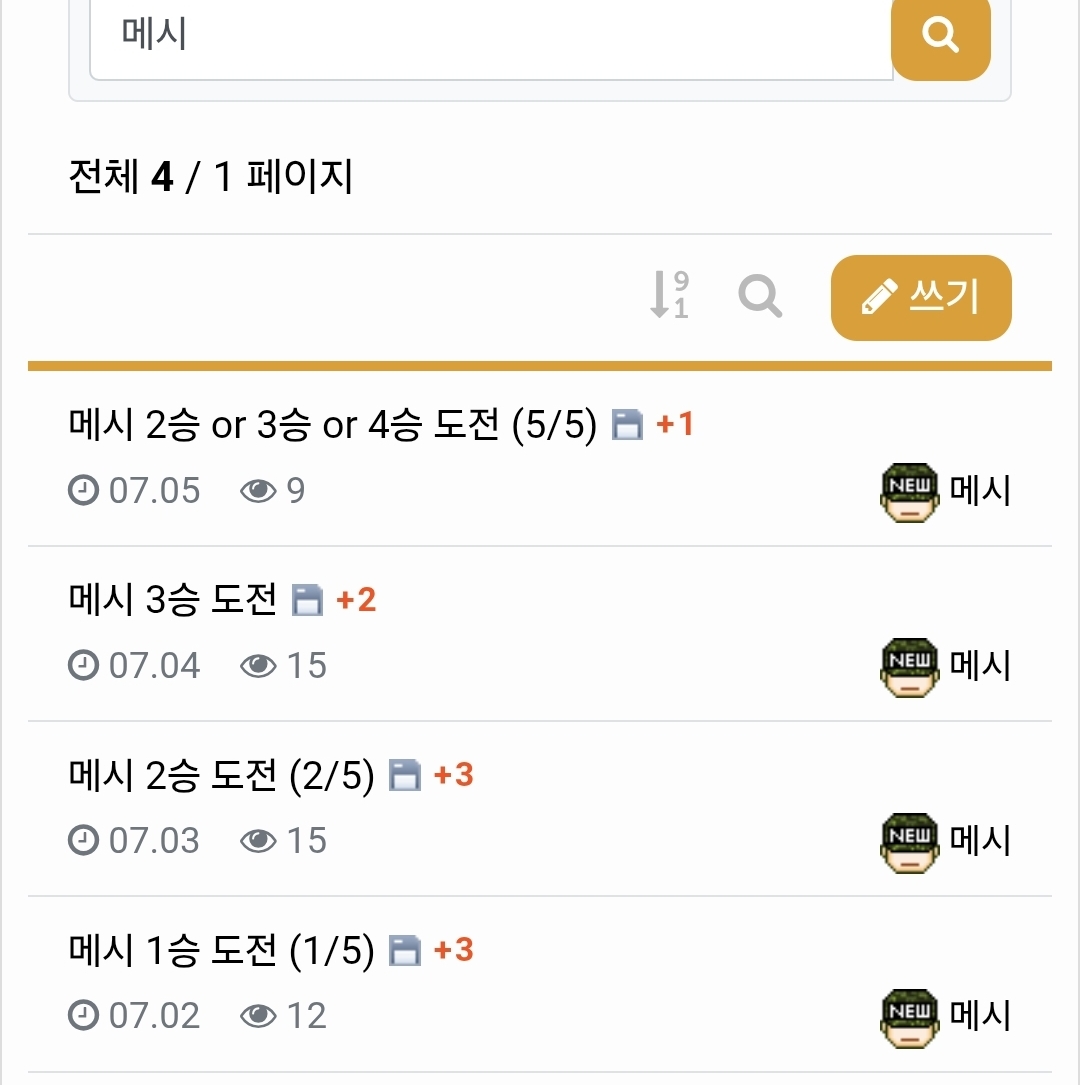This screenshot has width=1080, height=1085.
Task: Click attachment icon on 메시 3승 도전
Action: pos(307,601)
